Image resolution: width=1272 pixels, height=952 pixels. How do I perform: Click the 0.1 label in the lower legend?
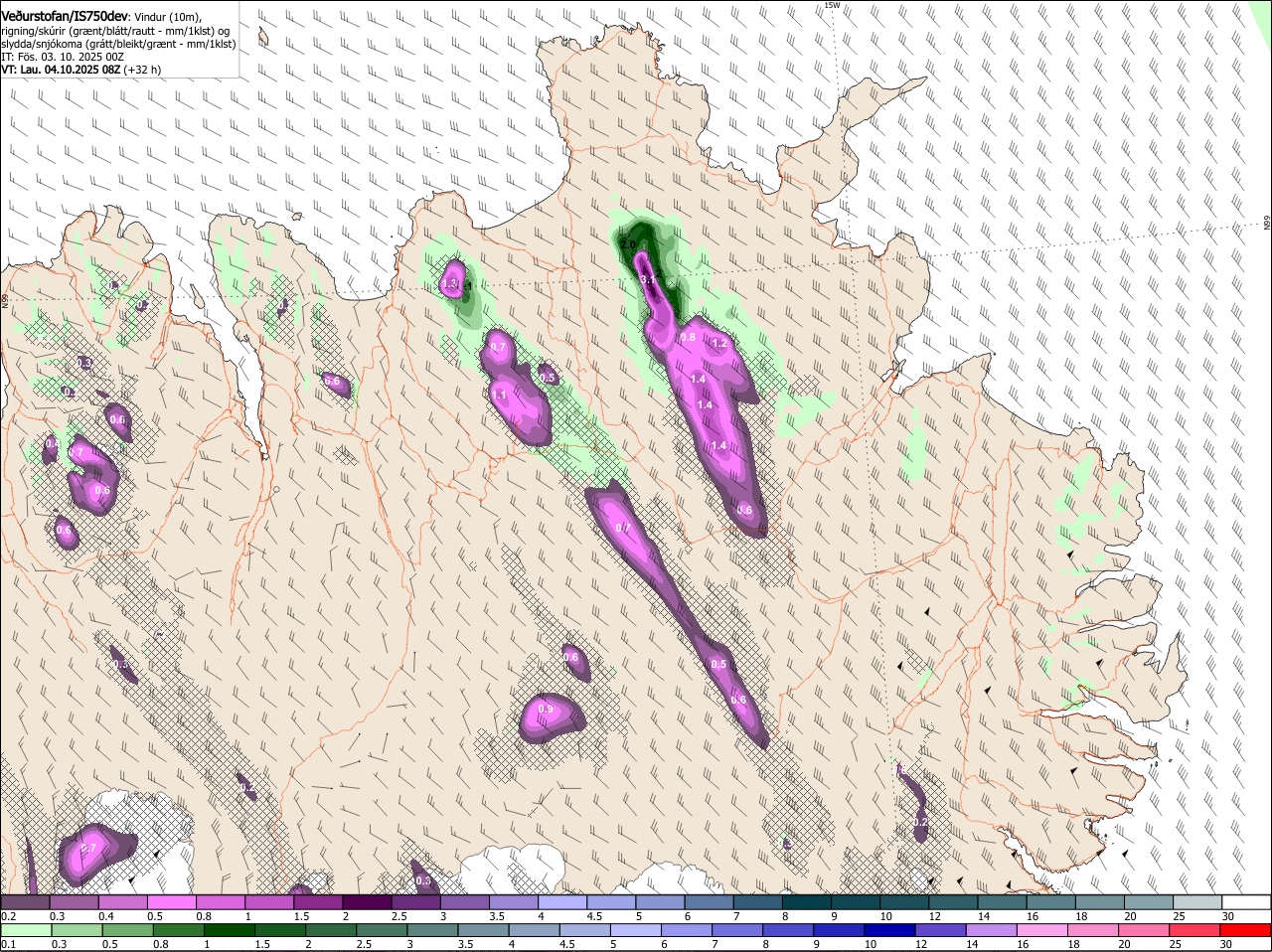coord(8,944)
